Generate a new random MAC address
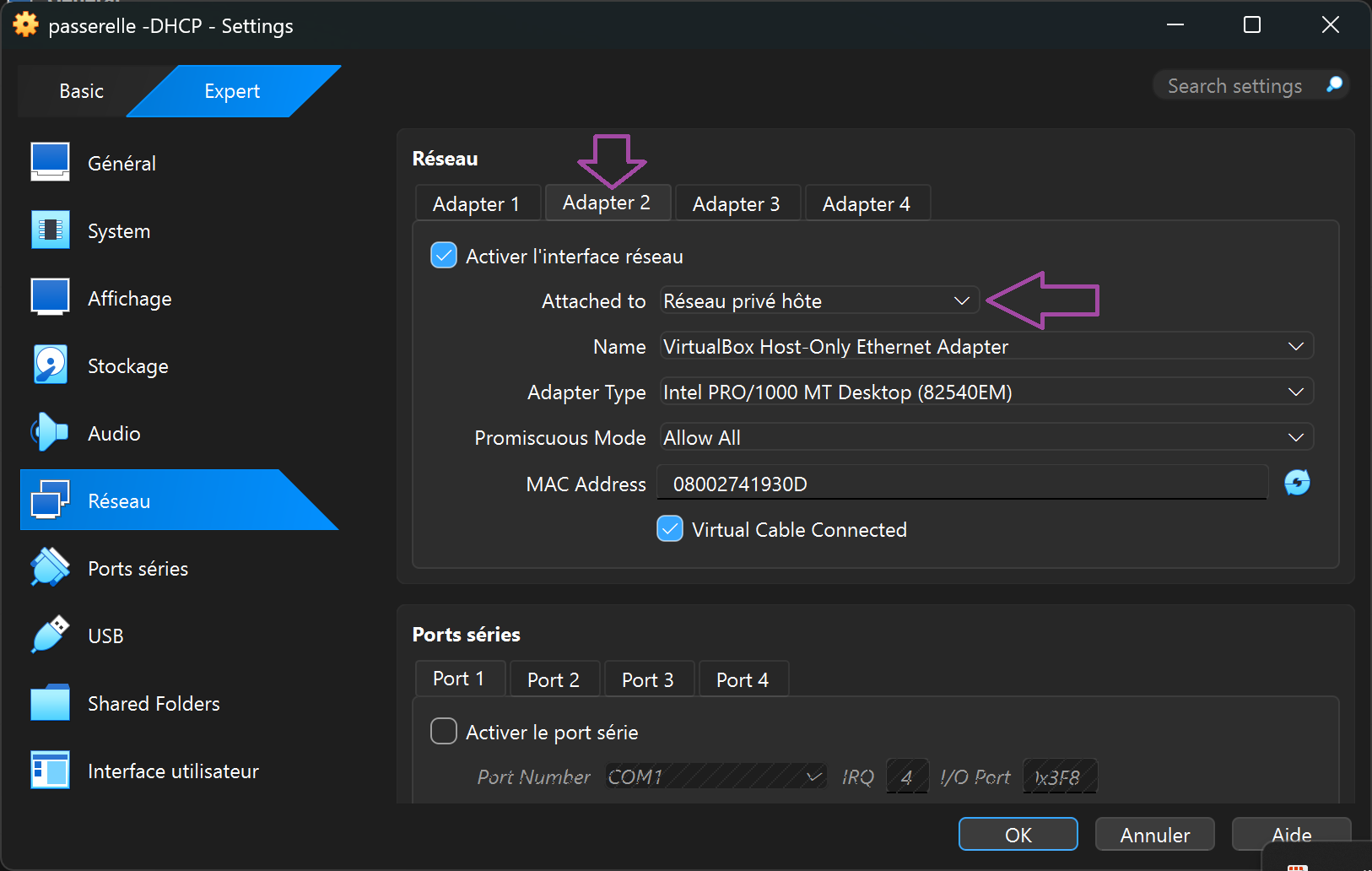Image resolution: width=1372 pixels, height=871 pixels. 1297,483
